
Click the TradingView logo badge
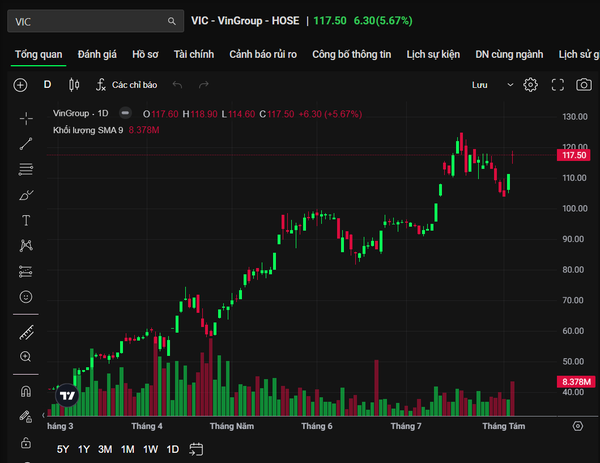(67, 395)
